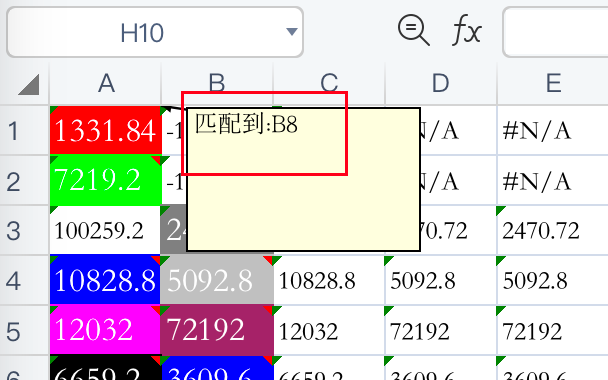This screenshot has width=608, height=380.
Task: Click cell D4 showing 5092.8
Action: pos(440,280)
